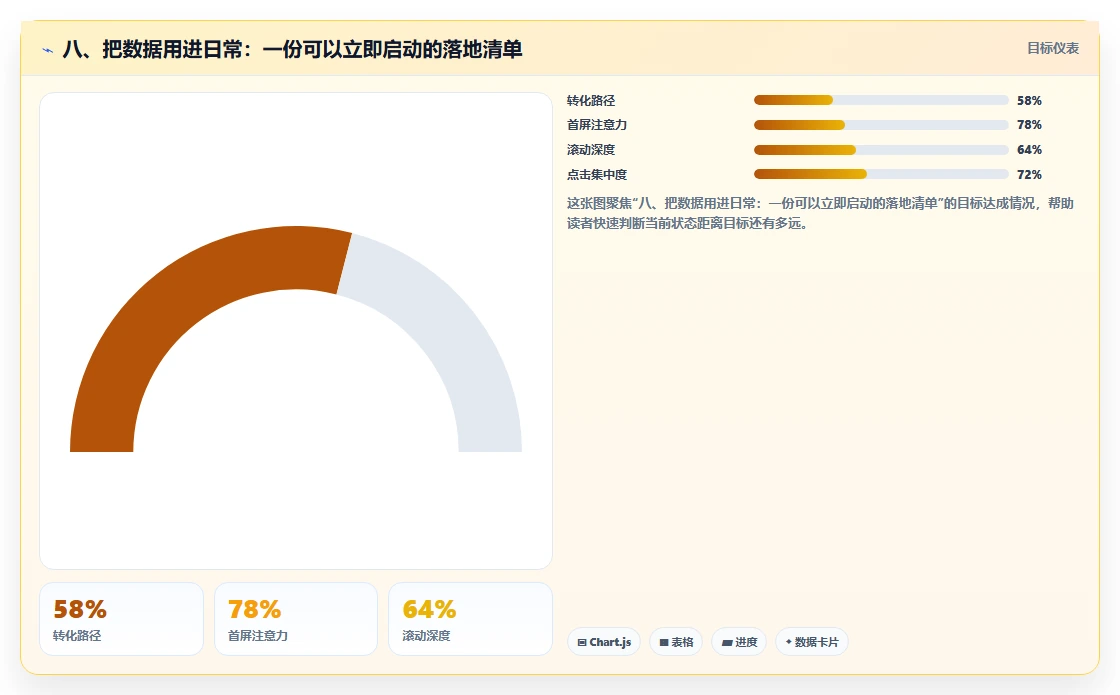Click the 点击集中度 row label

click(x=597, y=174)
